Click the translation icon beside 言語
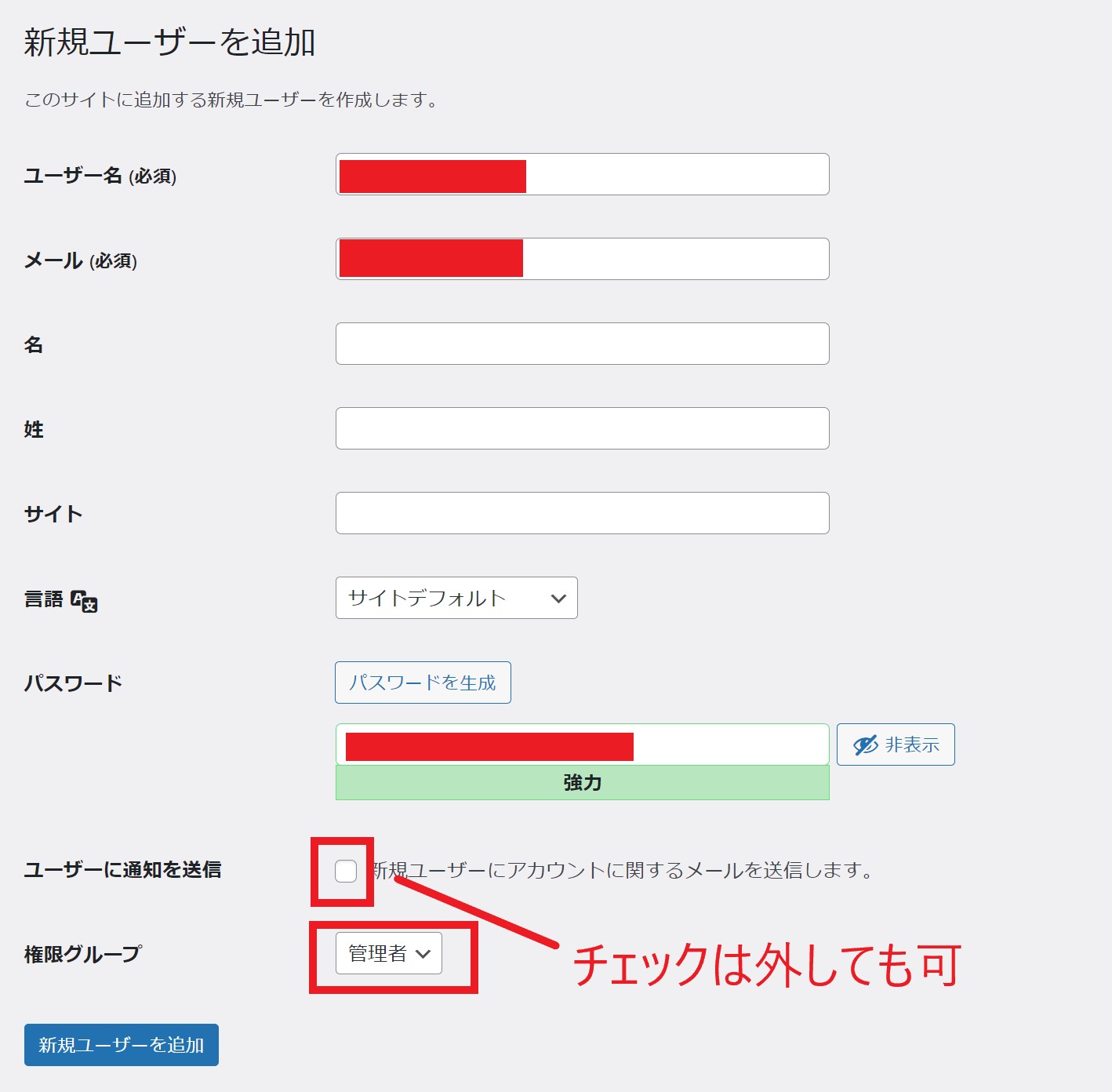The image size is (1112, 1092). coord(84,601)
